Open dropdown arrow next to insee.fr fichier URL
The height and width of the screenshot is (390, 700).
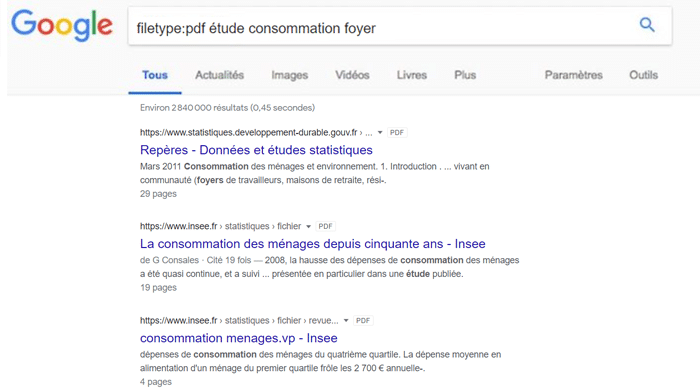(x=308, y=227)
